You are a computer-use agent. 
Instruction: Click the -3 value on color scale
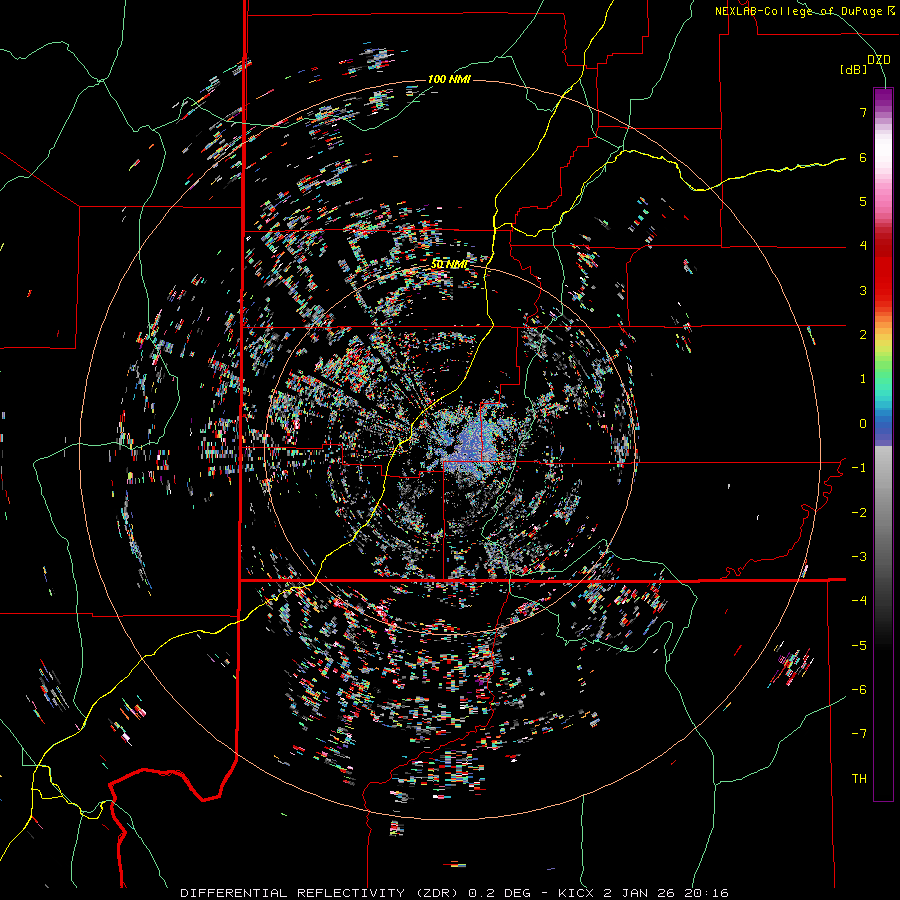tap(859, 557)
